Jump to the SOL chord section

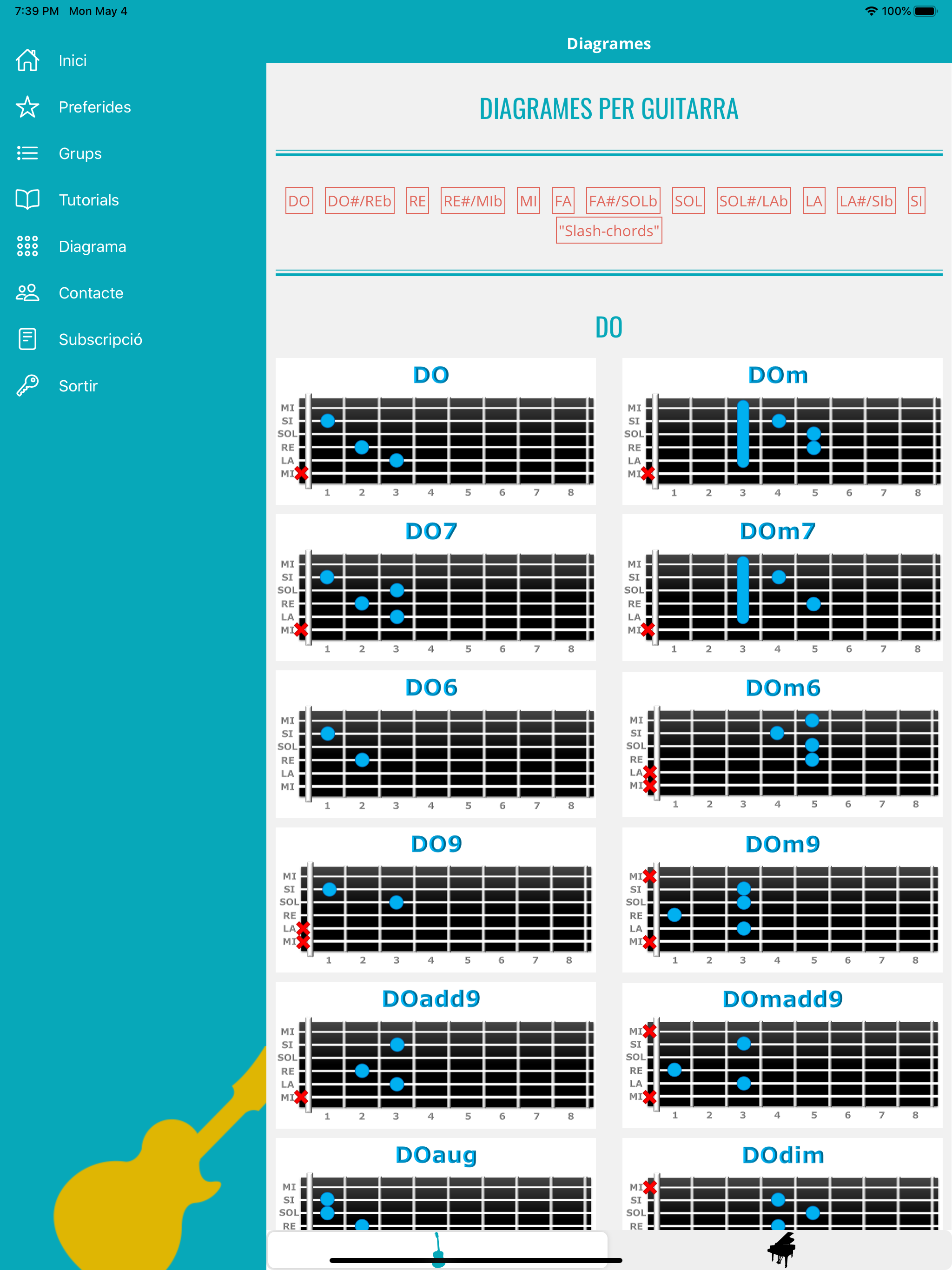pos(688,200)
